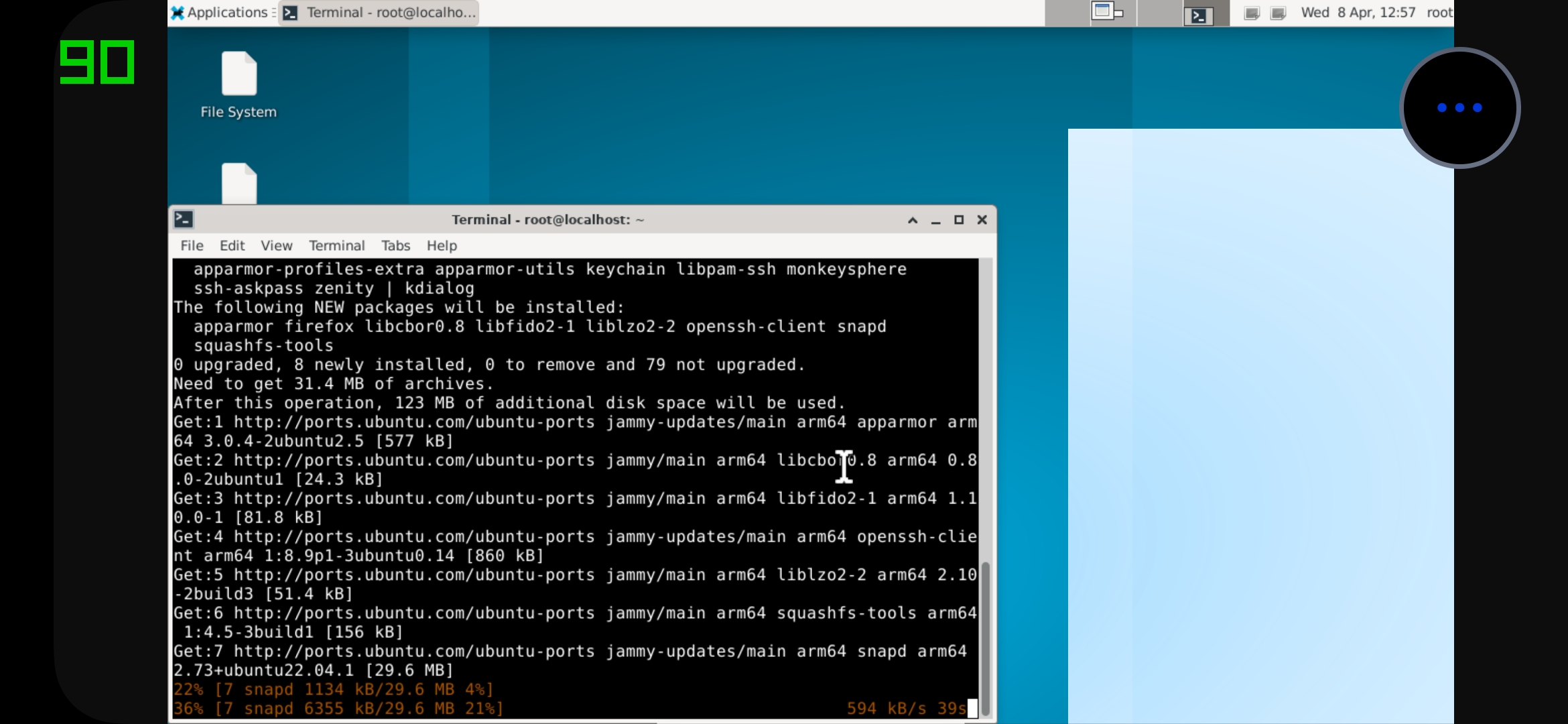Screen dimensions: 1568x724
Task: Maximize the Terminal window
Action: (959, 220)
